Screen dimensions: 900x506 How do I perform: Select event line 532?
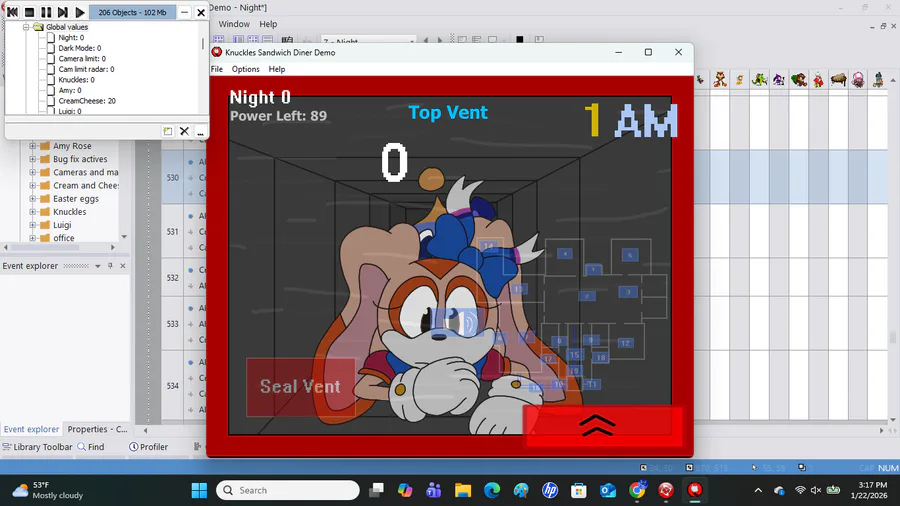pos(173,278)
